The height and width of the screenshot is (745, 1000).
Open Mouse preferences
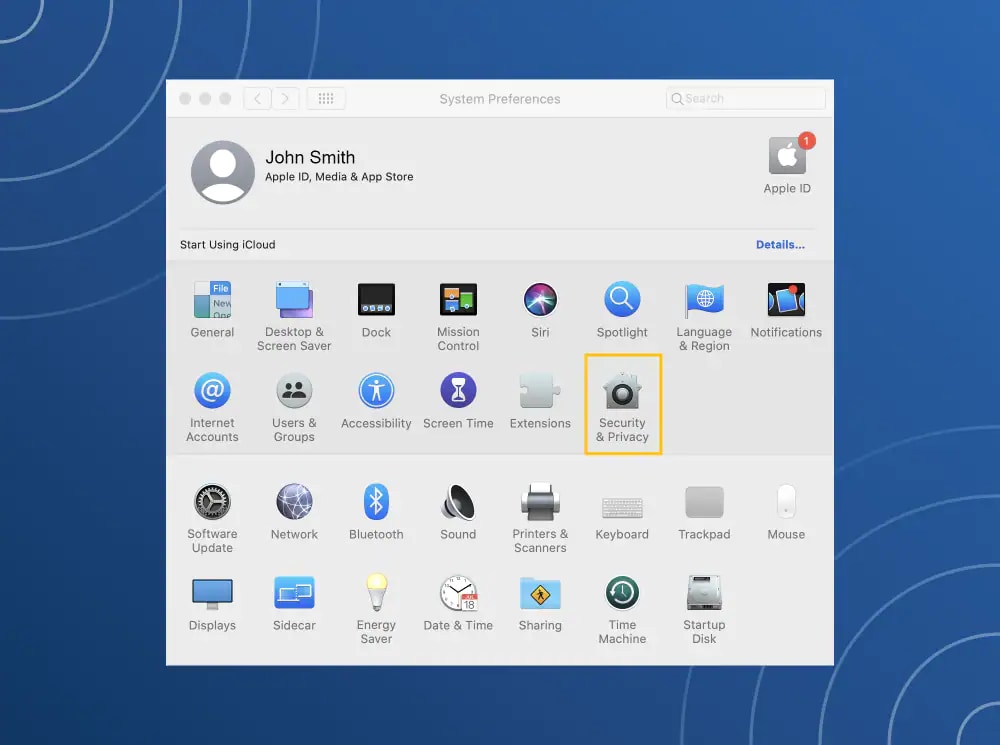coord(786,512)
